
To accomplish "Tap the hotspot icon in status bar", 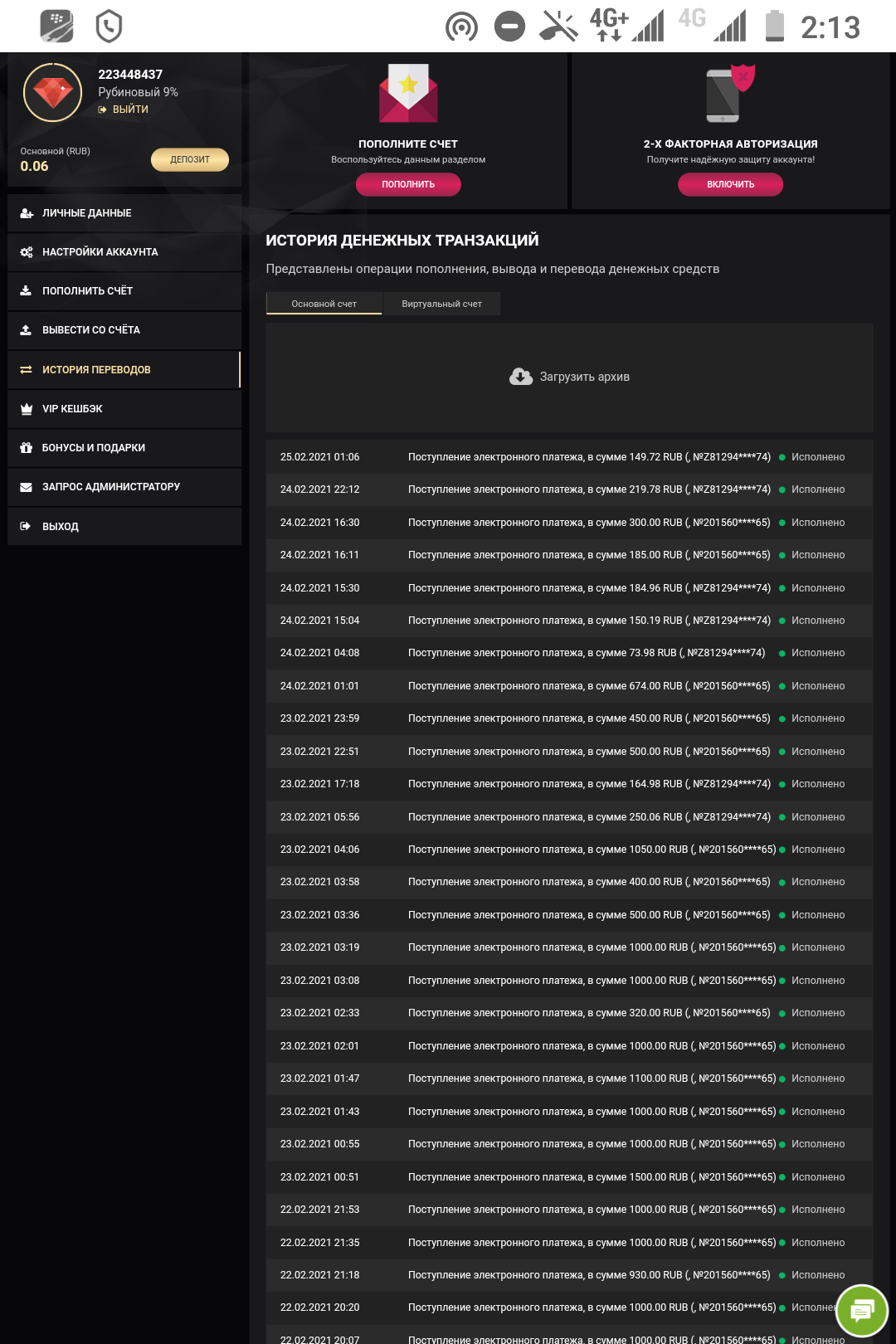I will point(461,27).
